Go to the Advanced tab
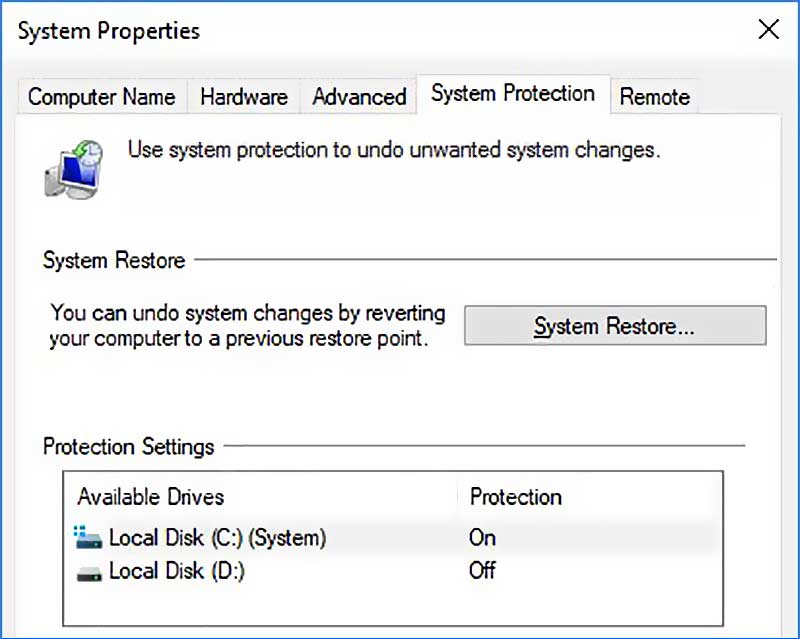 359,97
